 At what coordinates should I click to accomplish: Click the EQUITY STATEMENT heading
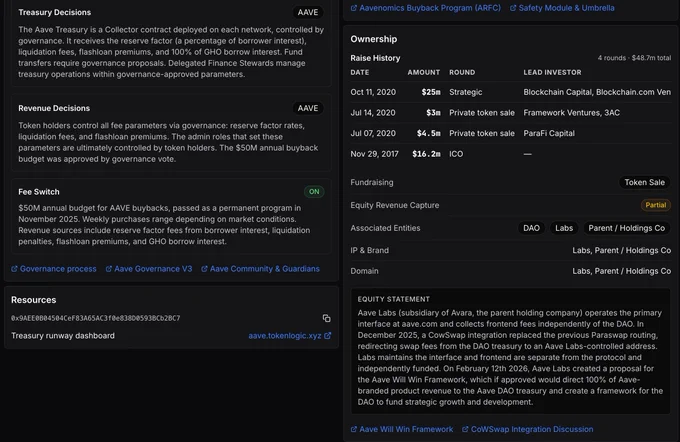(393, 299)
